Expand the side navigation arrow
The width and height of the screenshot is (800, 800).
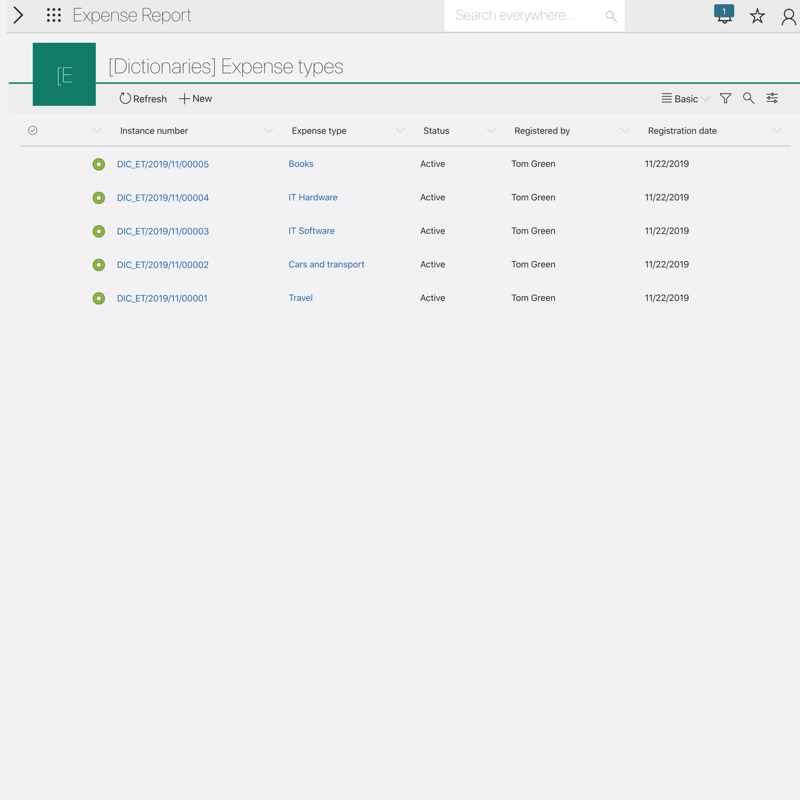click(x=18, y=15)
